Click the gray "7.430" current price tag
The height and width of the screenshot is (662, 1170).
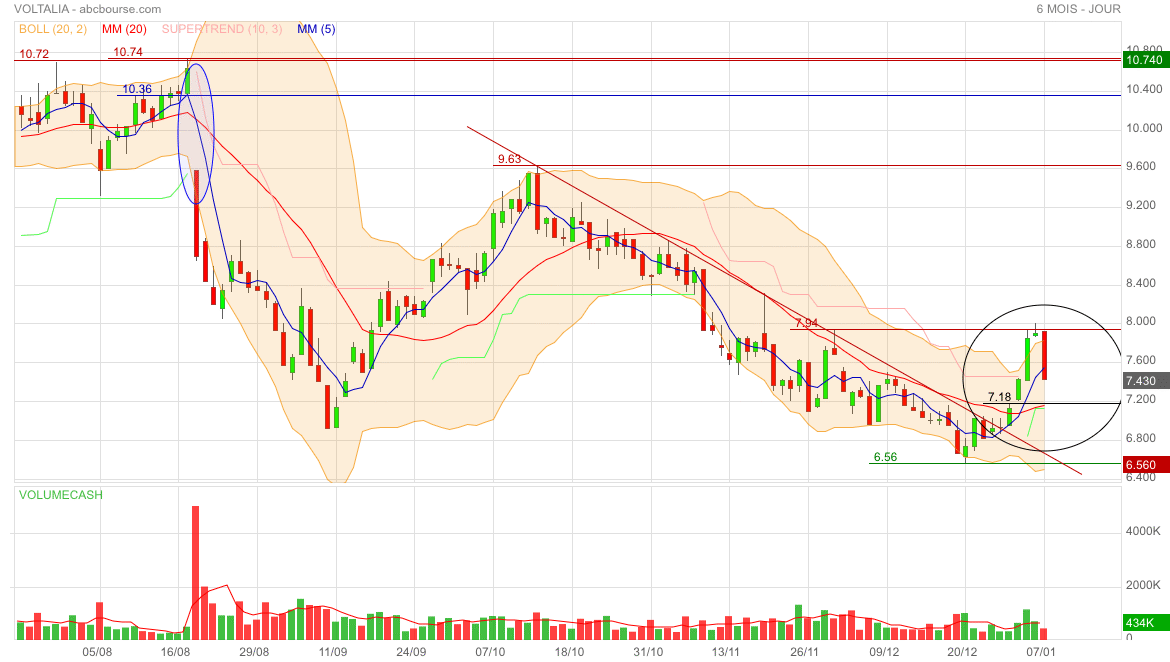1145,381
